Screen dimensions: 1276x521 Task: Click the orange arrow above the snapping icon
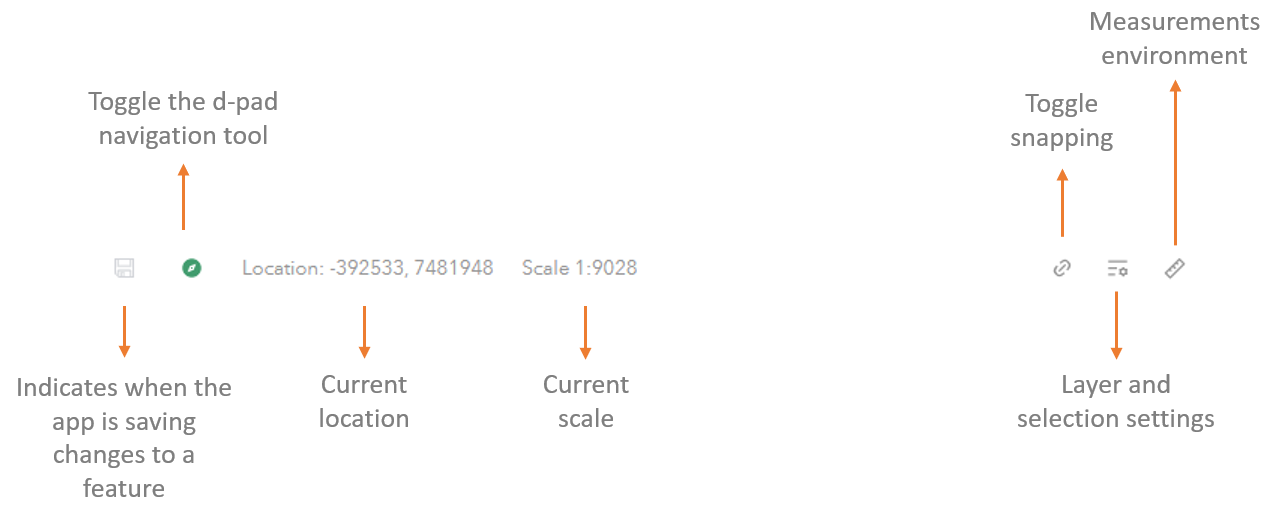(x=1062, y=202)
